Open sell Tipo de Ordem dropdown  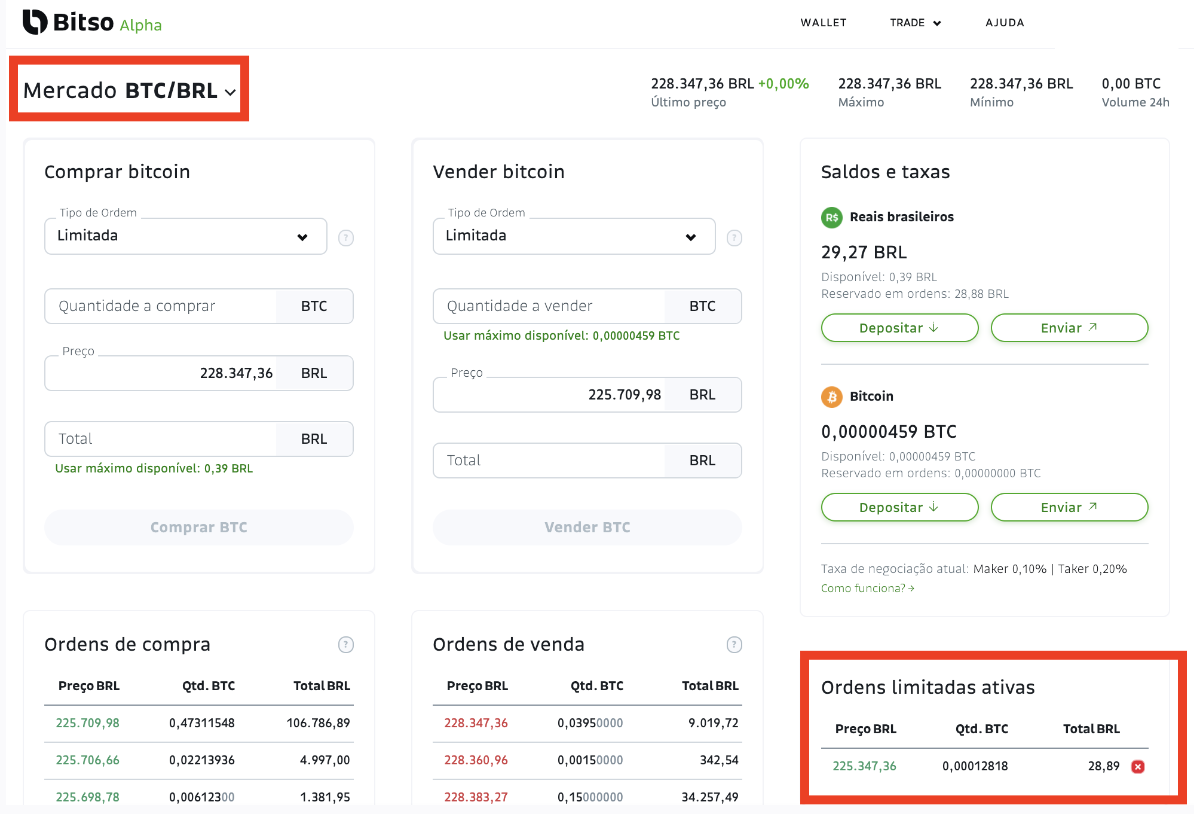574,236
